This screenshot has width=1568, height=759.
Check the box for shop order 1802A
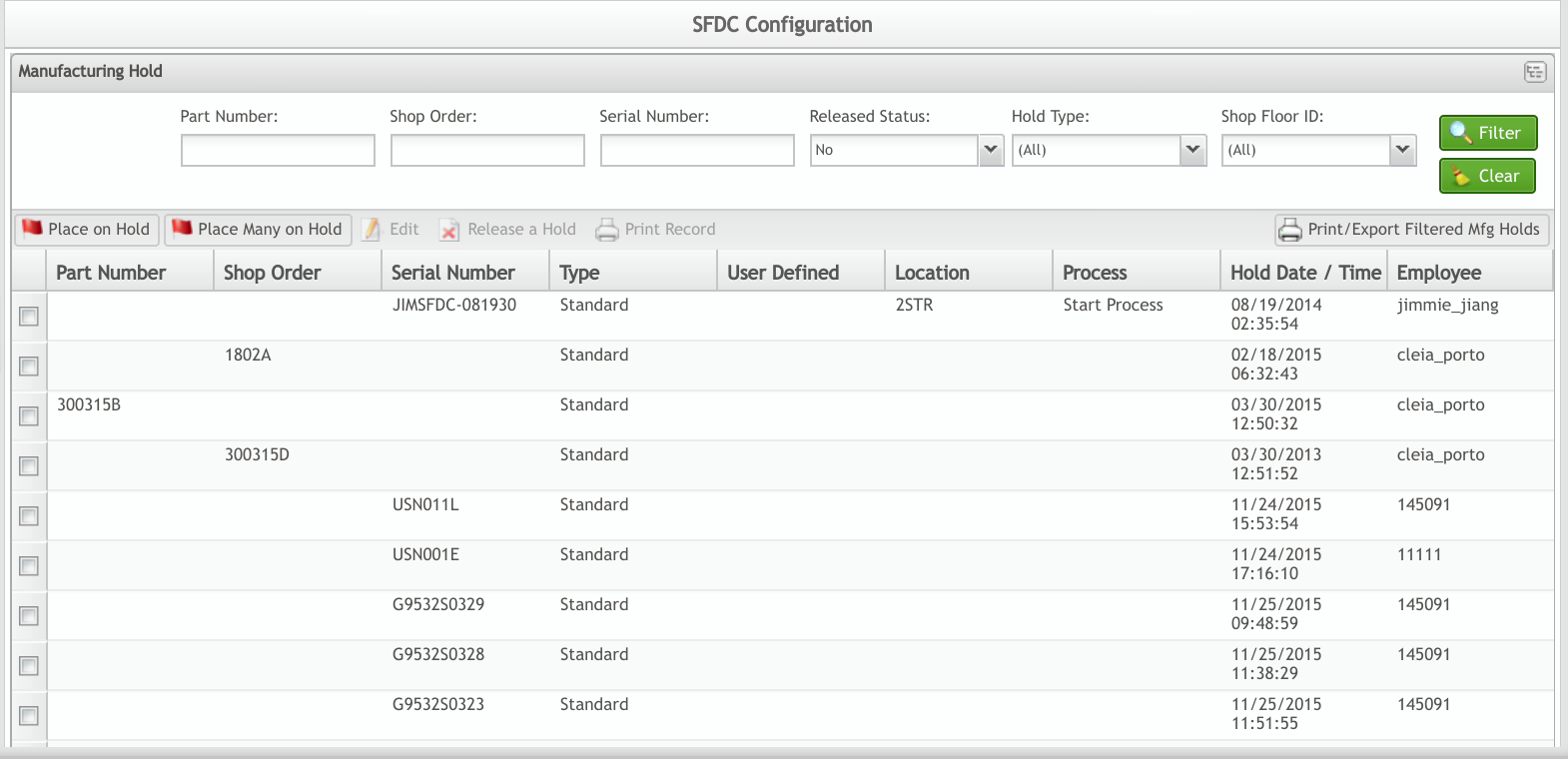29,367
